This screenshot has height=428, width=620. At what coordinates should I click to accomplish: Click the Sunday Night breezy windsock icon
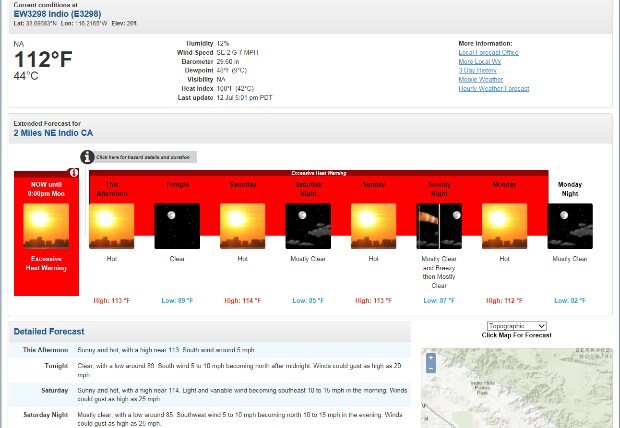point(439,226)
